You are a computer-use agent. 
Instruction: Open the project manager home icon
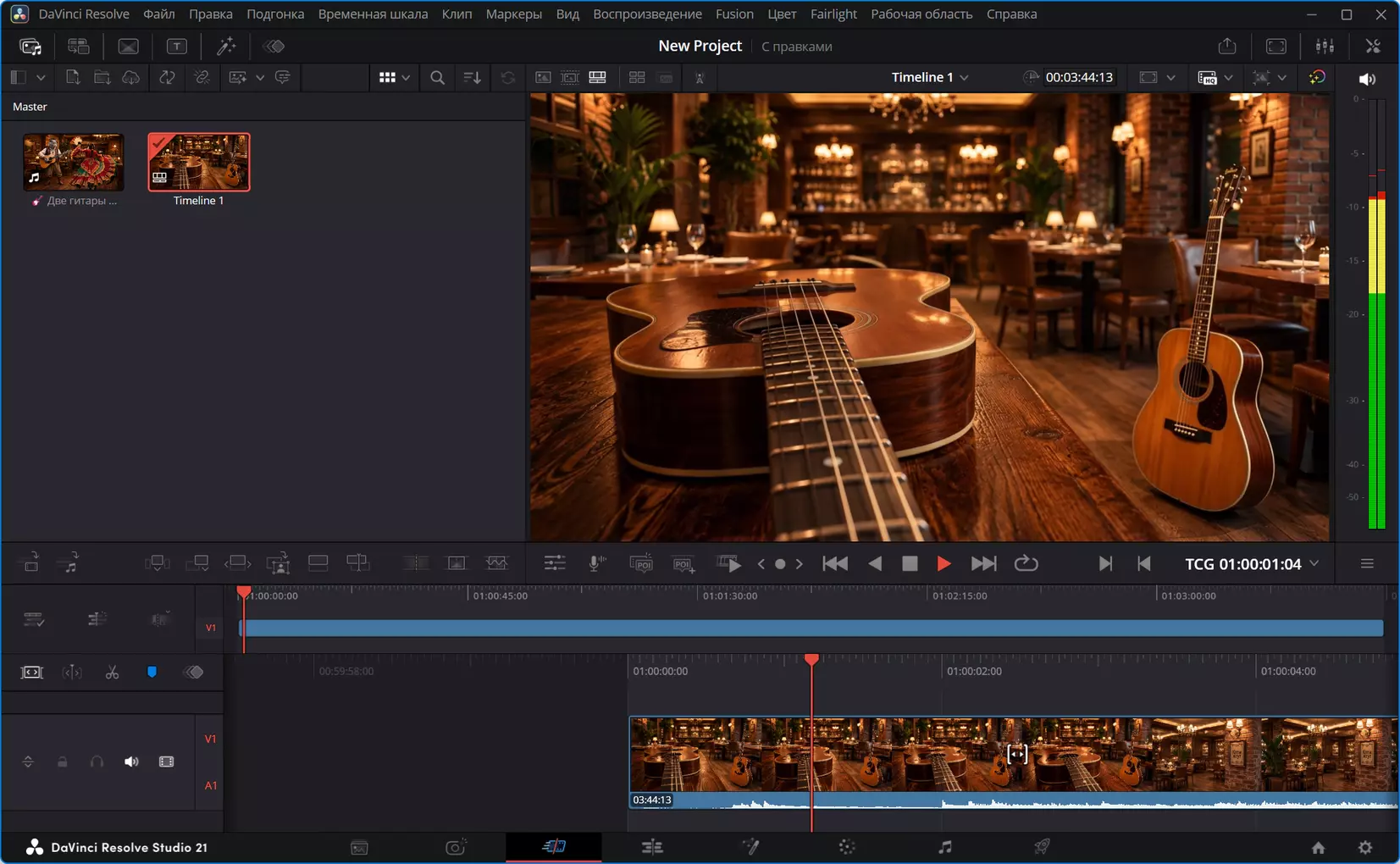click(1318, 847)
